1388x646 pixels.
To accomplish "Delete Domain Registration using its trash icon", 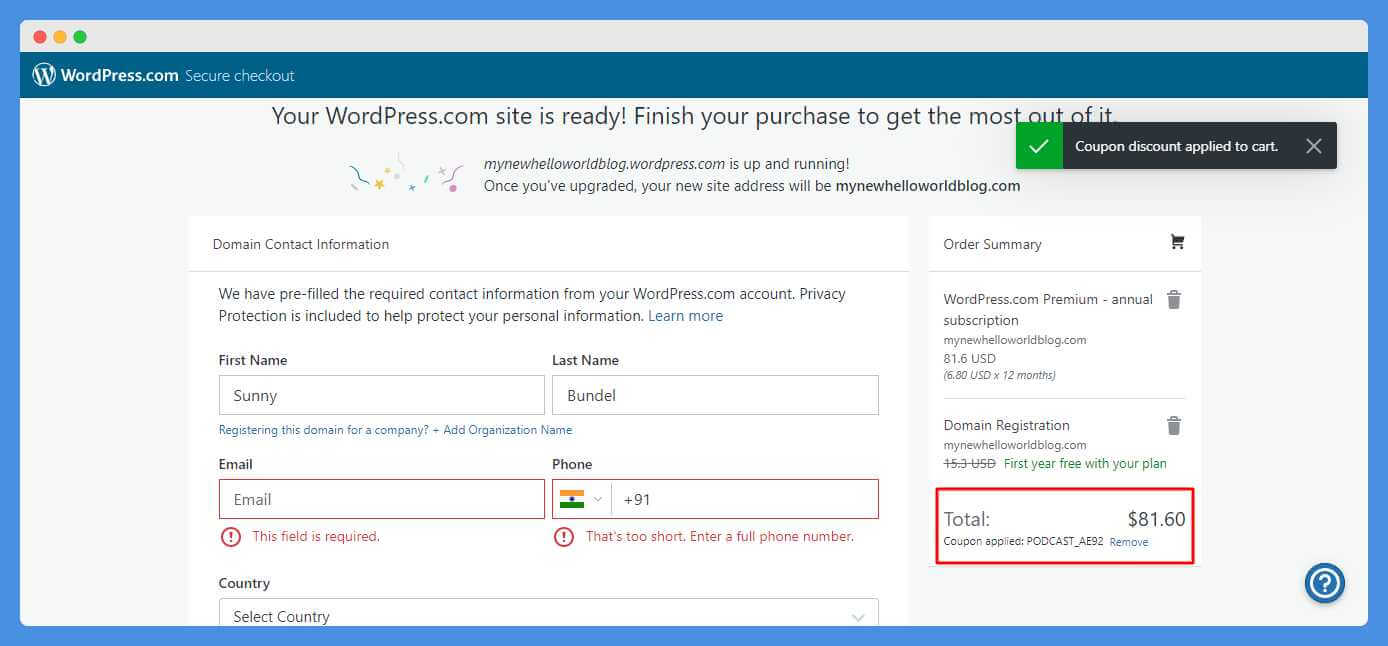I will (x=1173, y=425).
